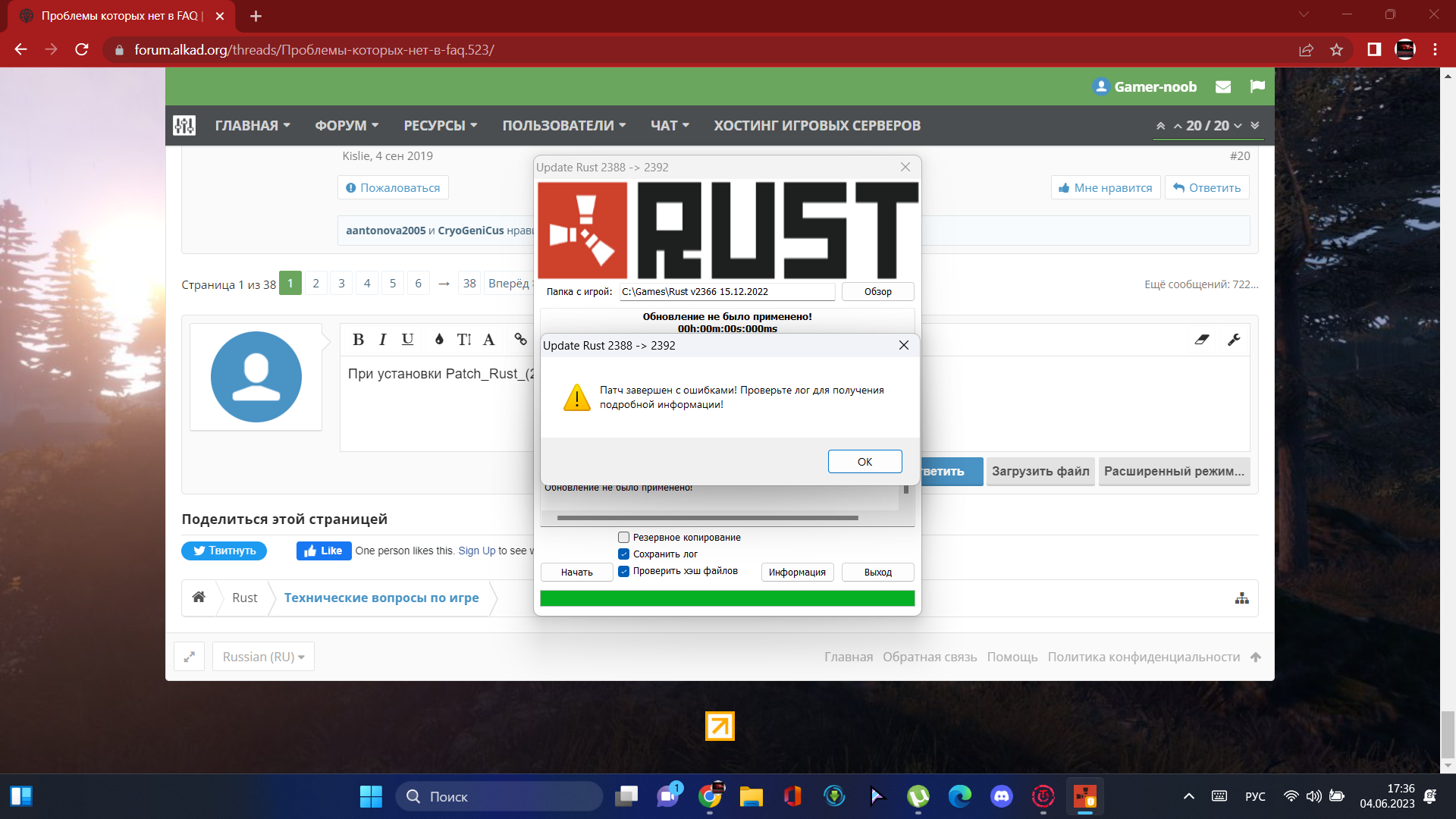1456x819 pixels.
Task: Click the Загрузить файл button
Action: [x=1040, y=472]
